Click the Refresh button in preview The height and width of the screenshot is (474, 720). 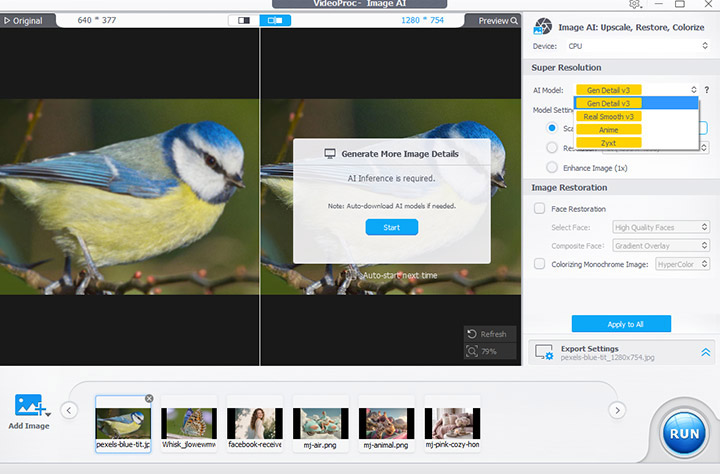coord(489,334)
